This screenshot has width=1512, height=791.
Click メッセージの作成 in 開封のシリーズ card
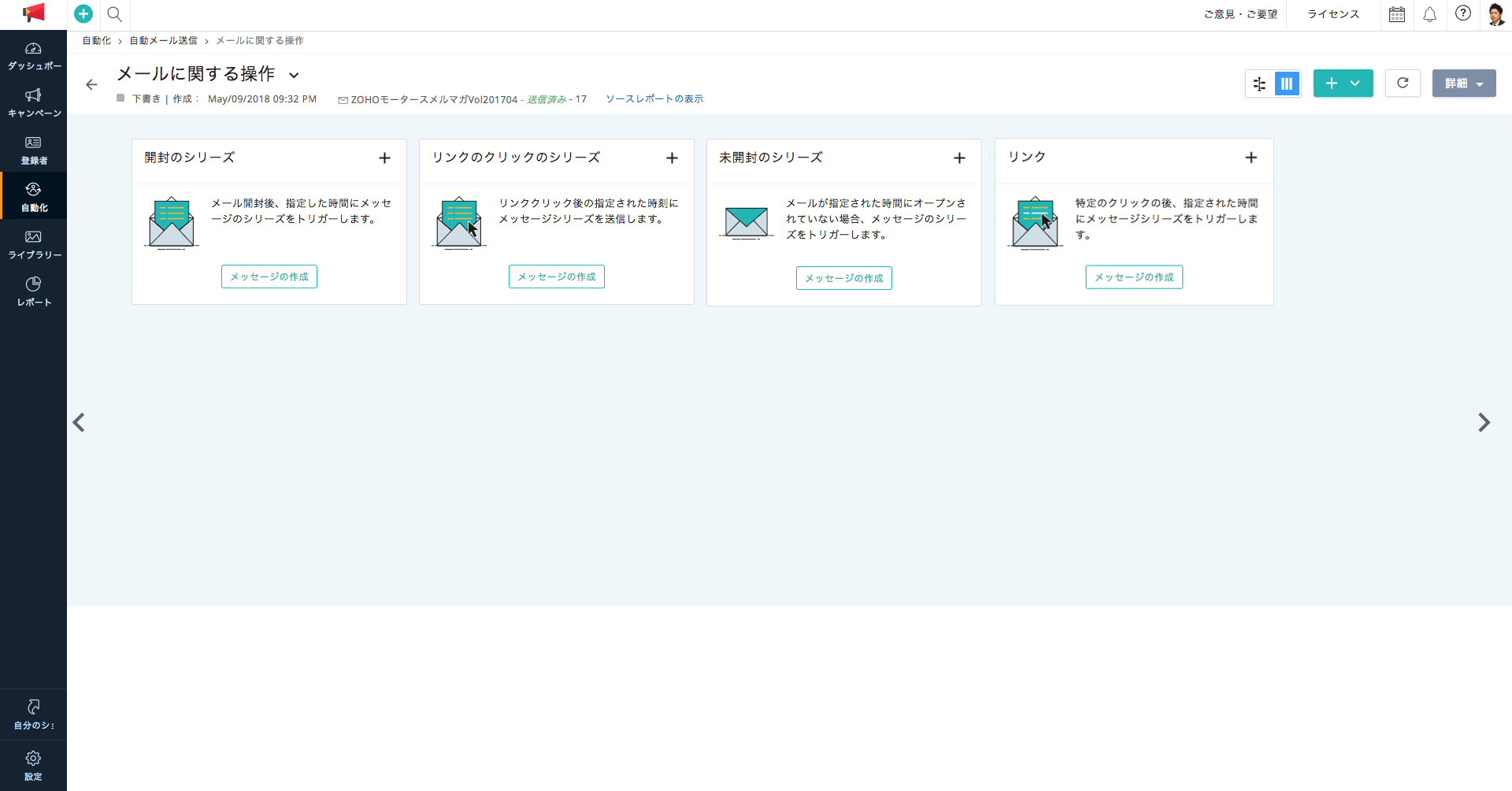click(269, 277)
